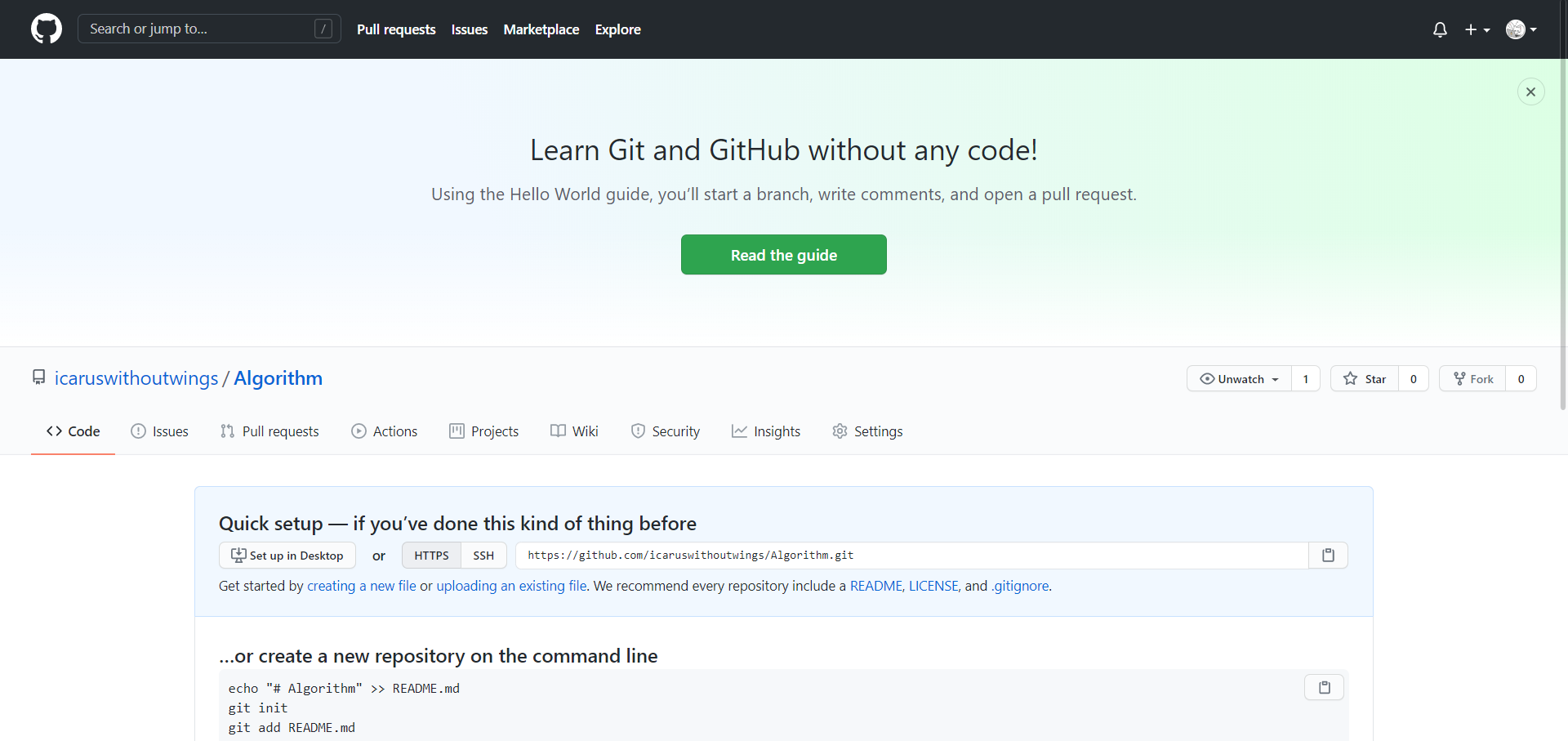The width and height of the screenshot is (1568, 741).
Task: Switch to the Actions tab
Action: (384, 431)
